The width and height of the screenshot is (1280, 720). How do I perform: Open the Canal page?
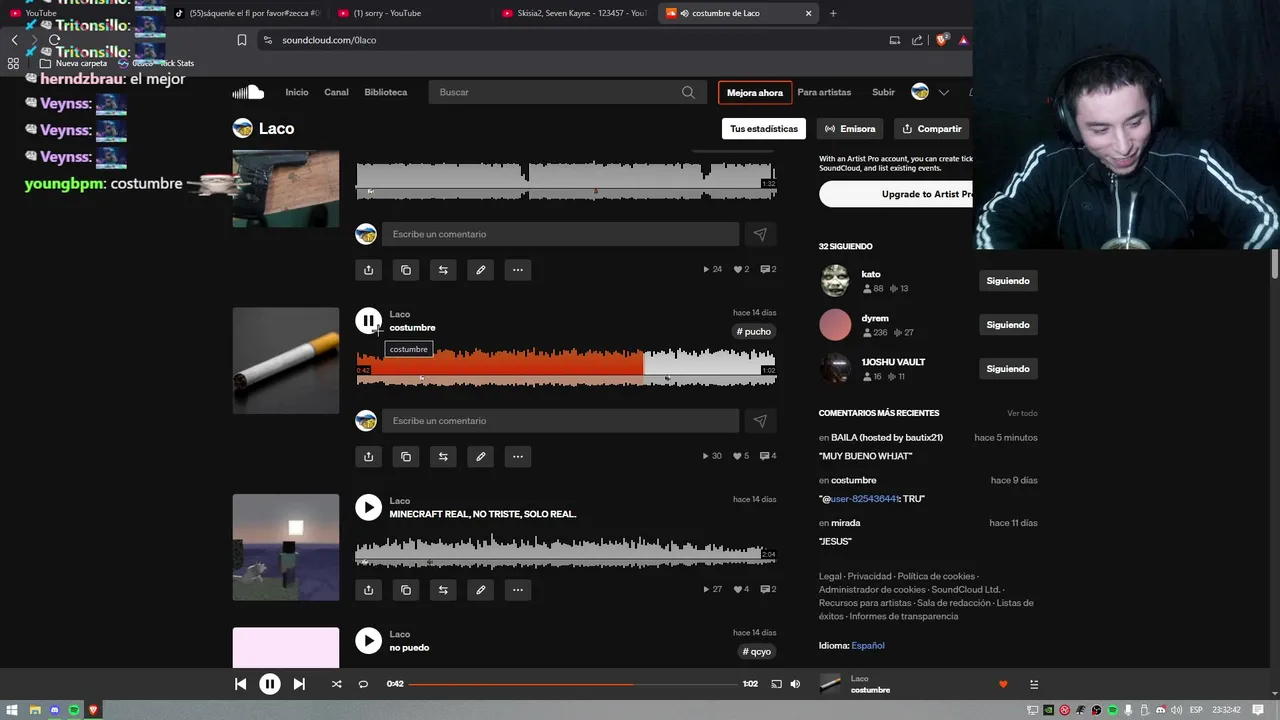[336, 92]
